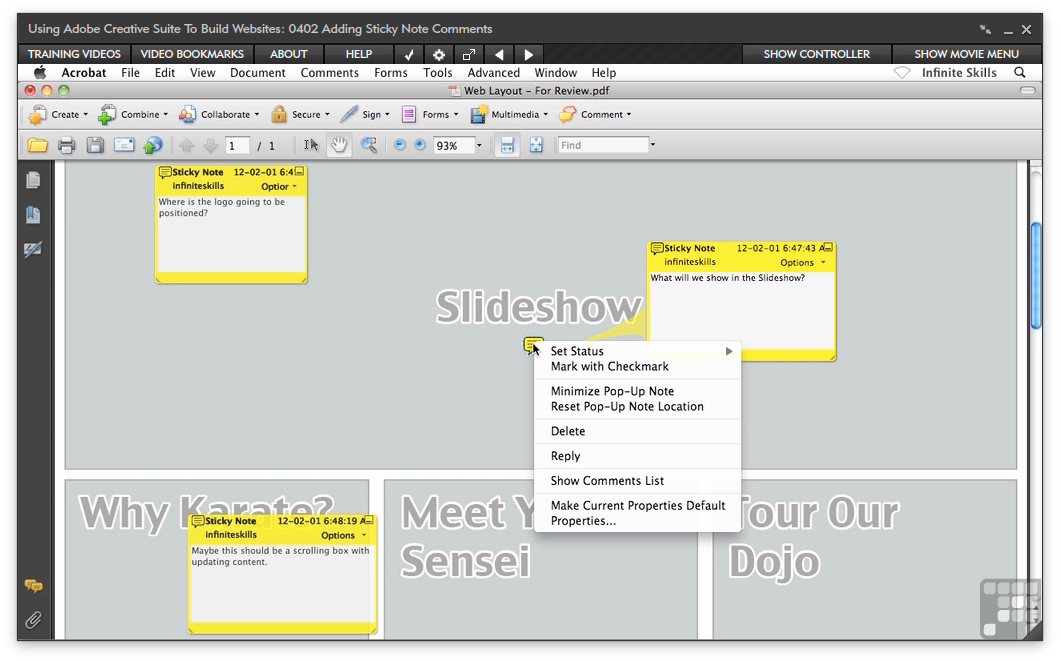Click the fit one full page icon
Screen dimensions: 1060x662
click(x=536, y=145)
